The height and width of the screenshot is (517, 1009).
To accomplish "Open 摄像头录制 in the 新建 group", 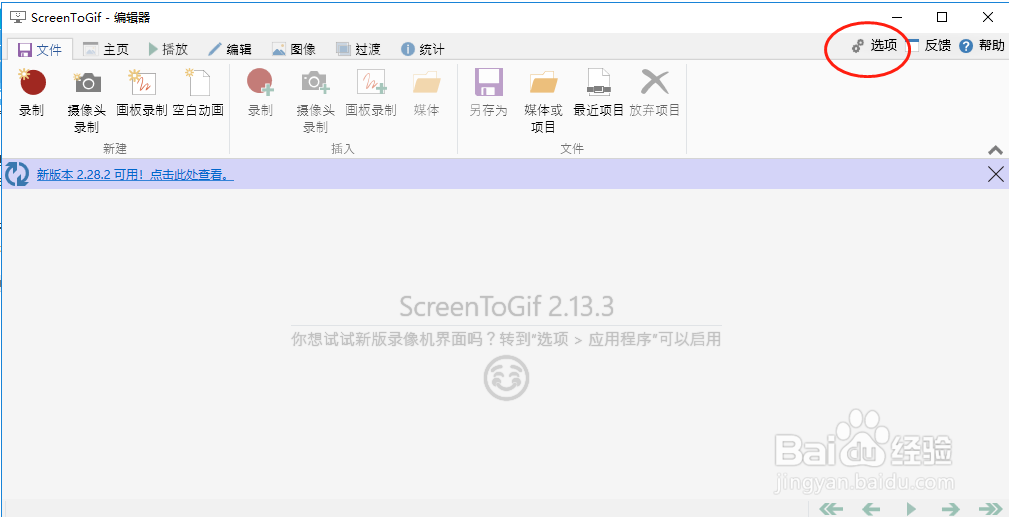I will 87,101.
